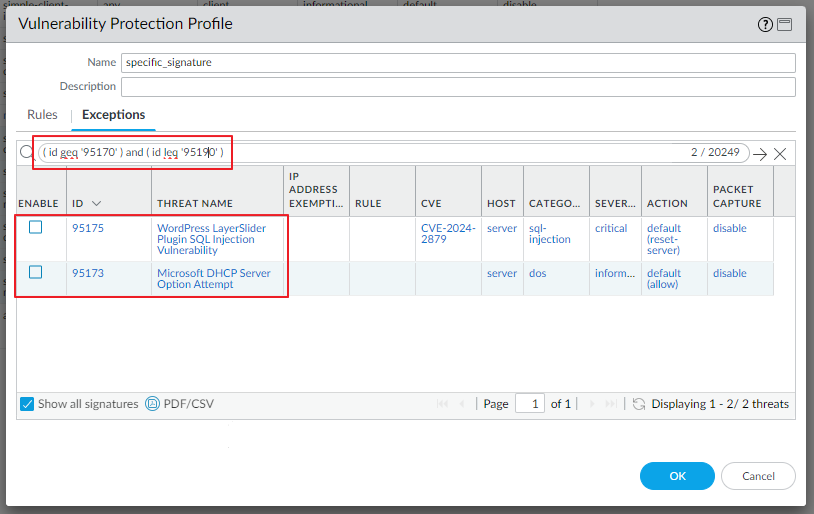Go to last page arrow
The image size is (814, 514).
612,404
